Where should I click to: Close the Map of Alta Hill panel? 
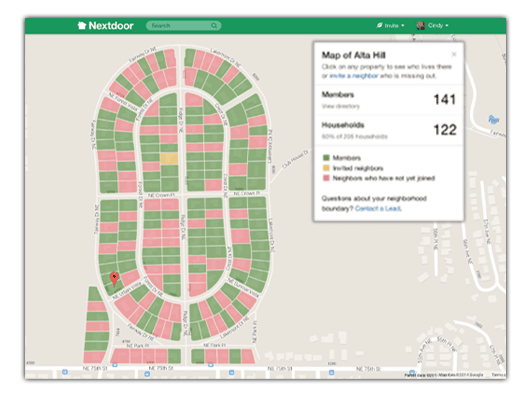coord(454,54)
